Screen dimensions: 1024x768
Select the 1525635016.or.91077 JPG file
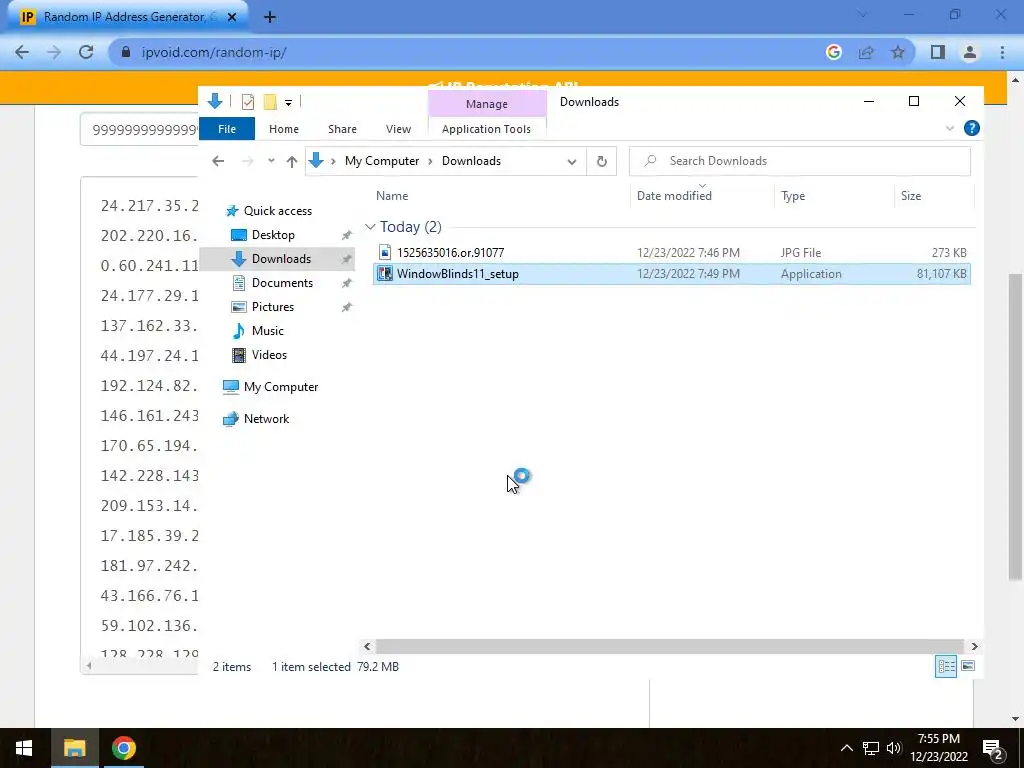point(671,253)
